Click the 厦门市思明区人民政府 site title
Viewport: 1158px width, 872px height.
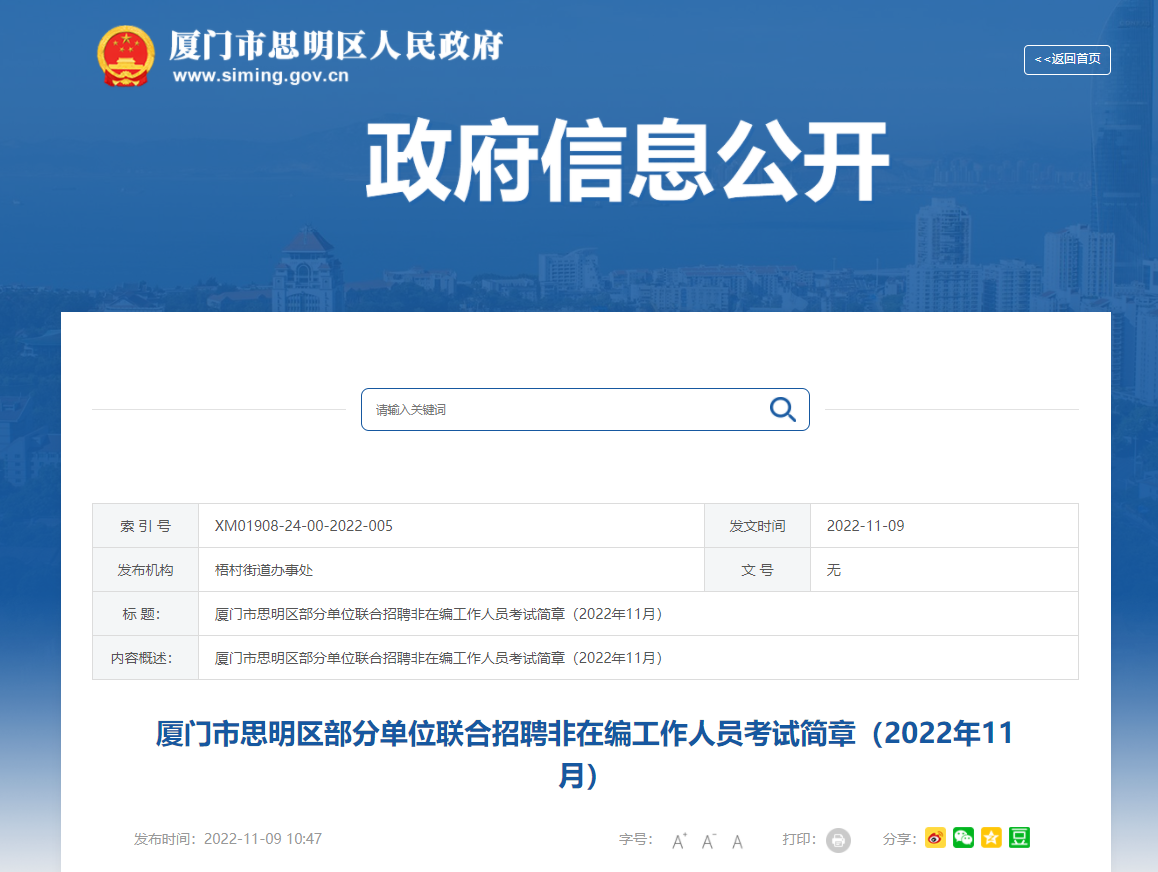[336, 45]
